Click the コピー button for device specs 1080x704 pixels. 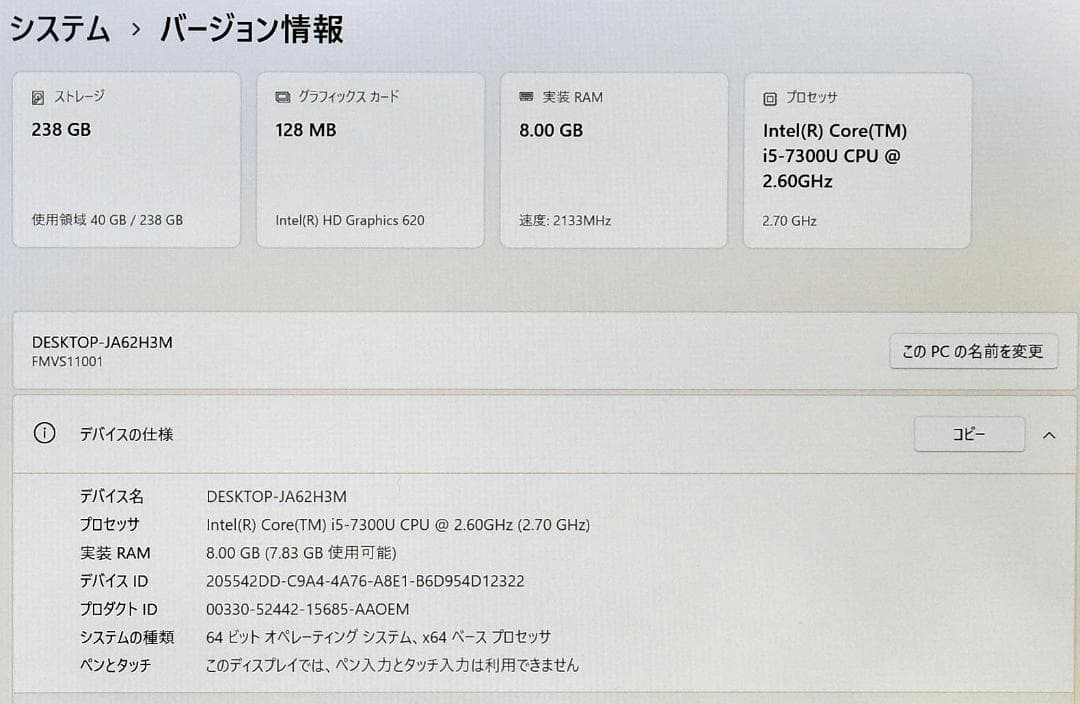tap(969, 434)
